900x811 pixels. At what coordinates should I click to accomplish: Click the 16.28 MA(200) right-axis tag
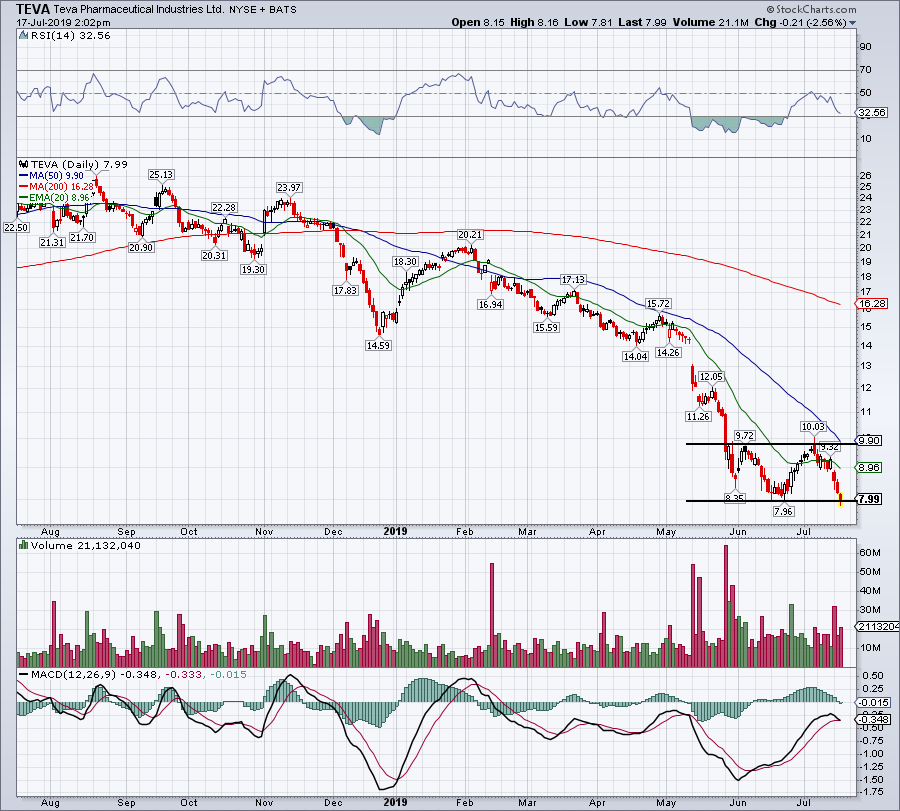click(x=871, y=303)
